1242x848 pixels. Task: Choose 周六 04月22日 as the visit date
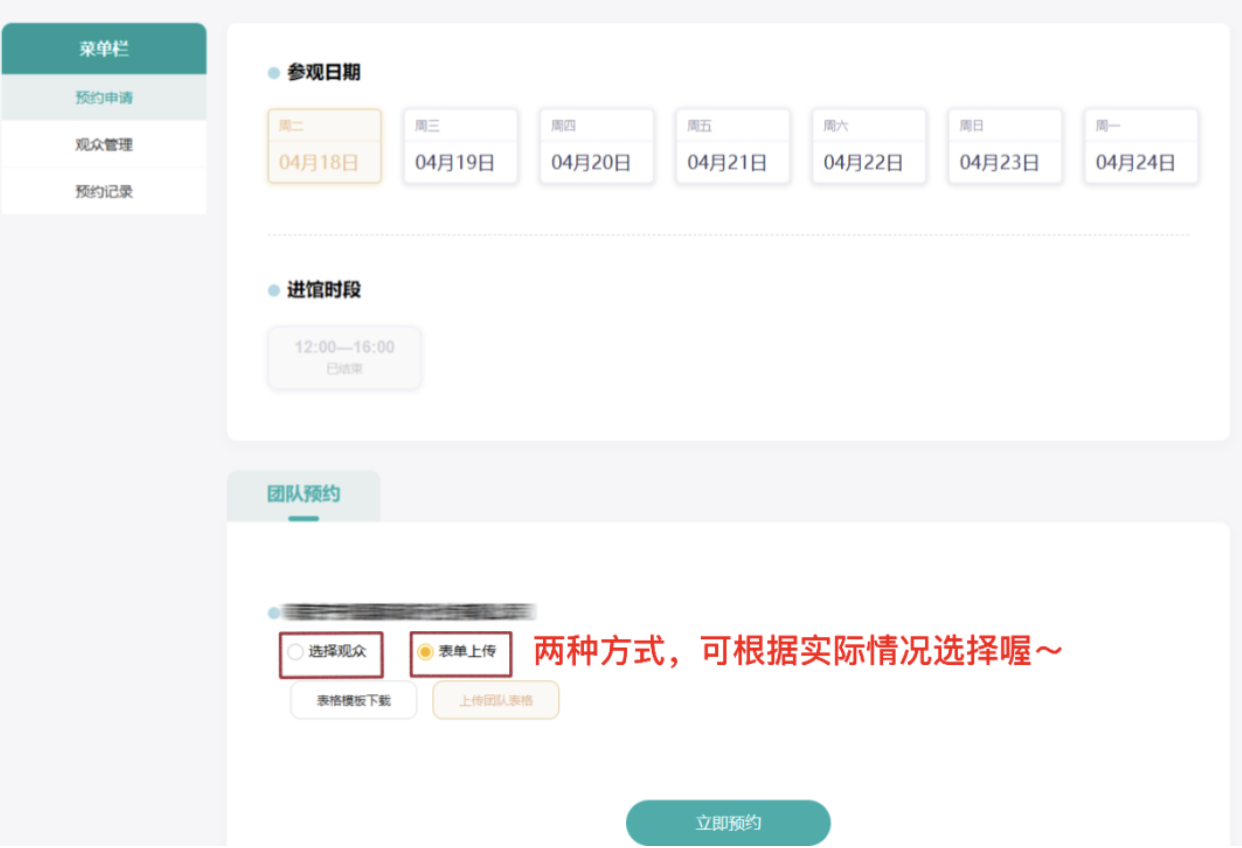pos(868,146)
